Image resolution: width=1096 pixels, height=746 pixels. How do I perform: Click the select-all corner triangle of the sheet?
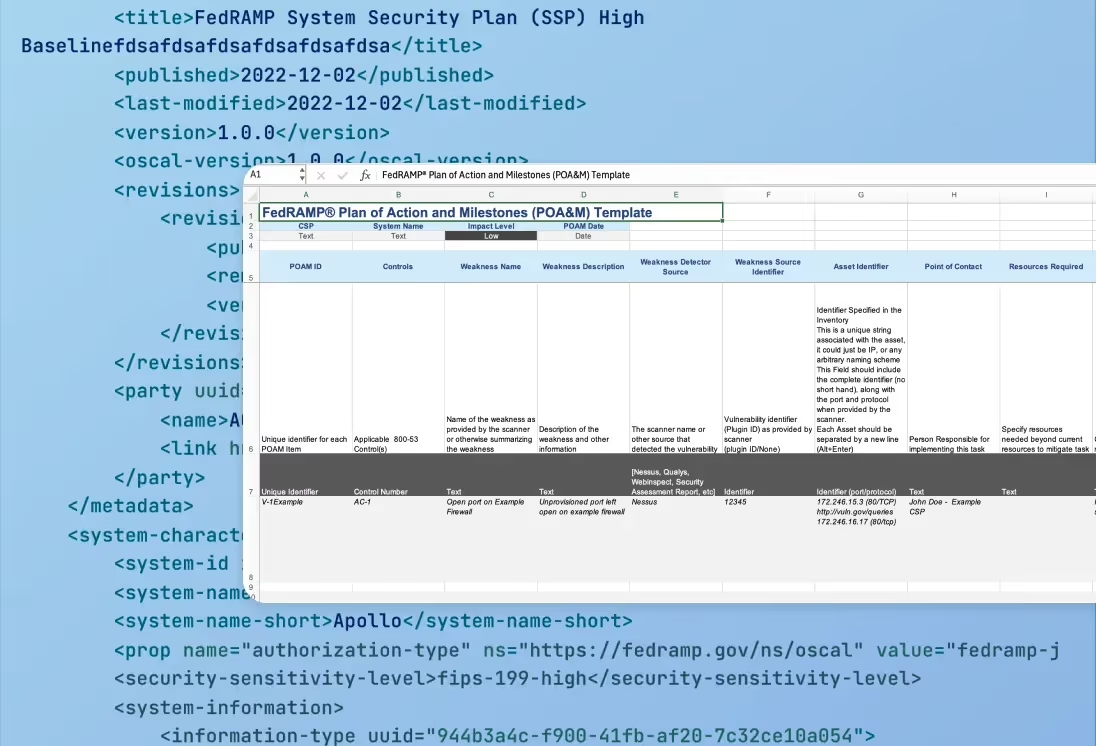pyautogui.click(x=252, y=195)
